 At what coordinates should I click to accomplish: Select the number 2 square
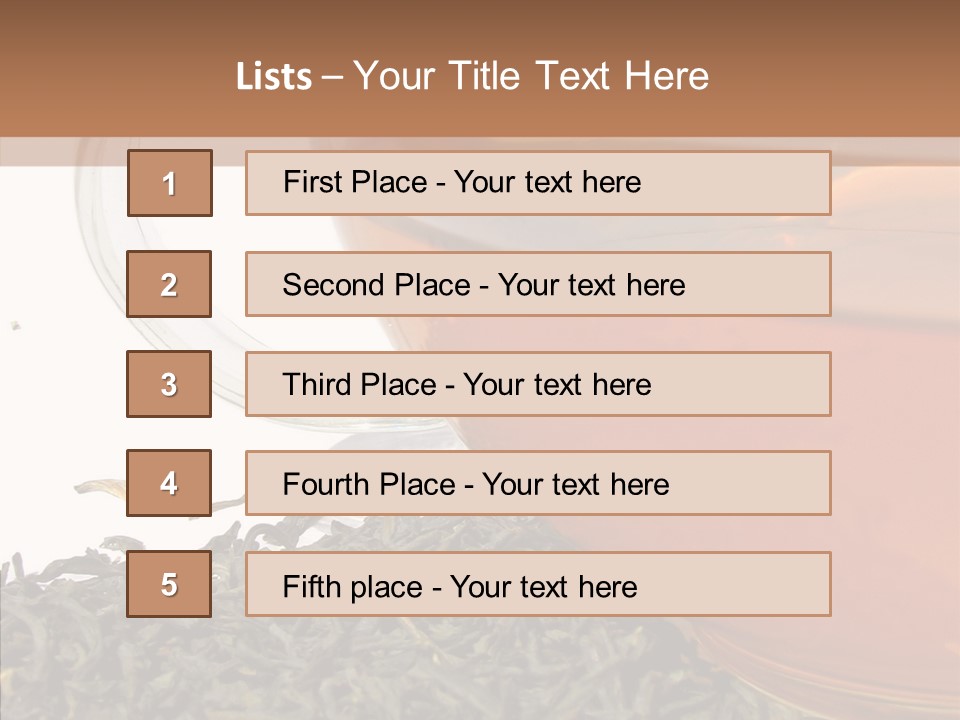(x=169, y=284)
